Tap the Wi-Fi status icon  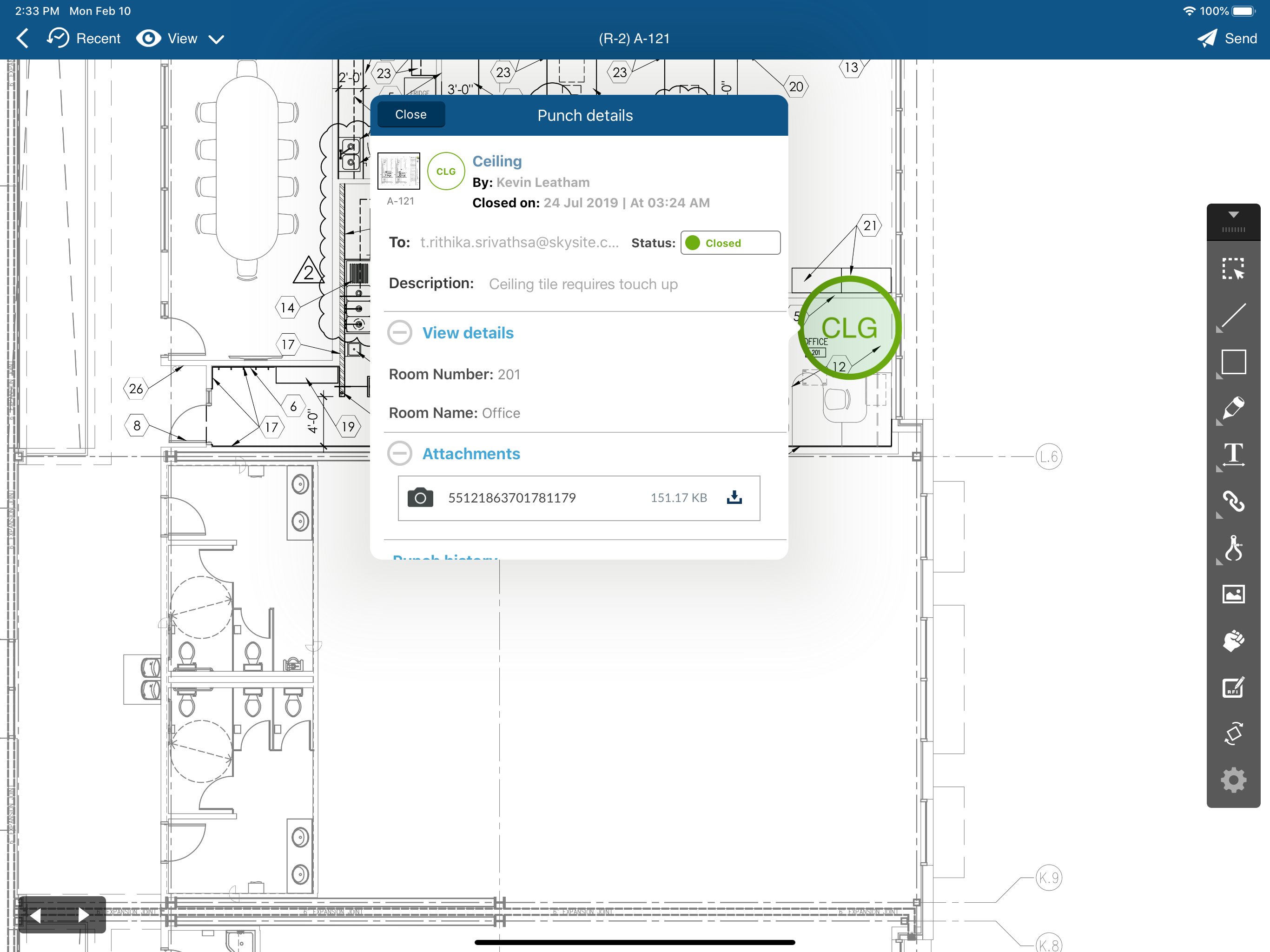1189,11
